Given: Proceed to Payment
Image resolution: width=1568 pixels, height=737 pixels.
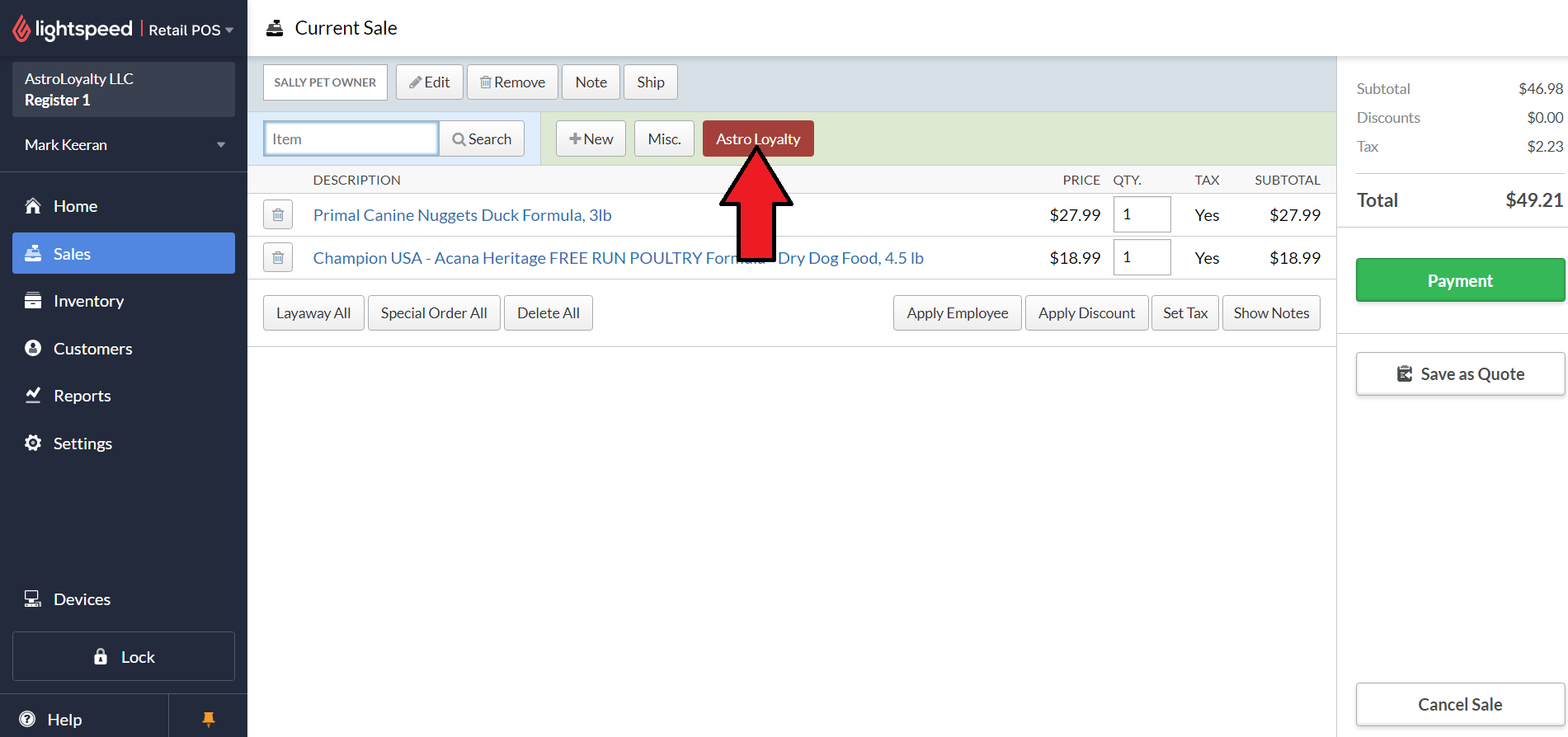Looking at the screenshot, I should click(1460, 280).
